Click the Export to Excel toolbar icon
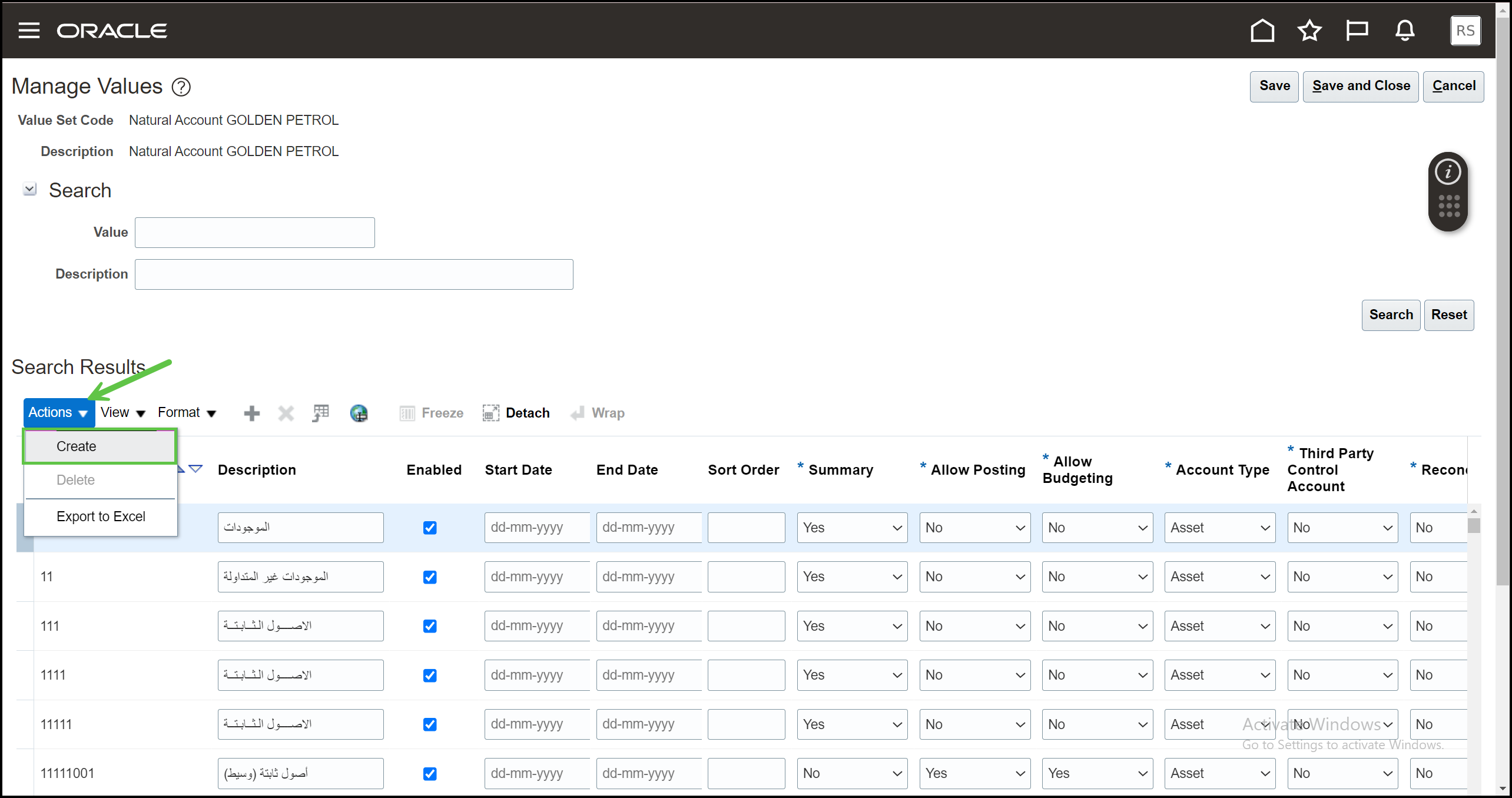Screen dimensions: 1512x798 321,413
